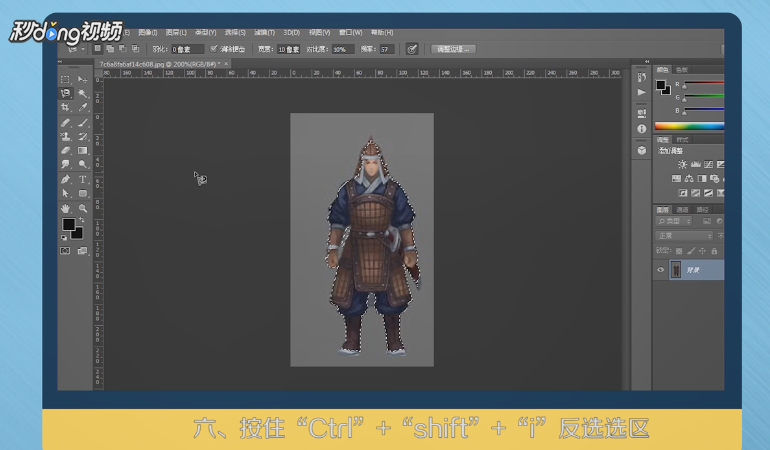Toggle lock transparent pixels
This screenshot has height=450, width=770.
tap(679, 251)
